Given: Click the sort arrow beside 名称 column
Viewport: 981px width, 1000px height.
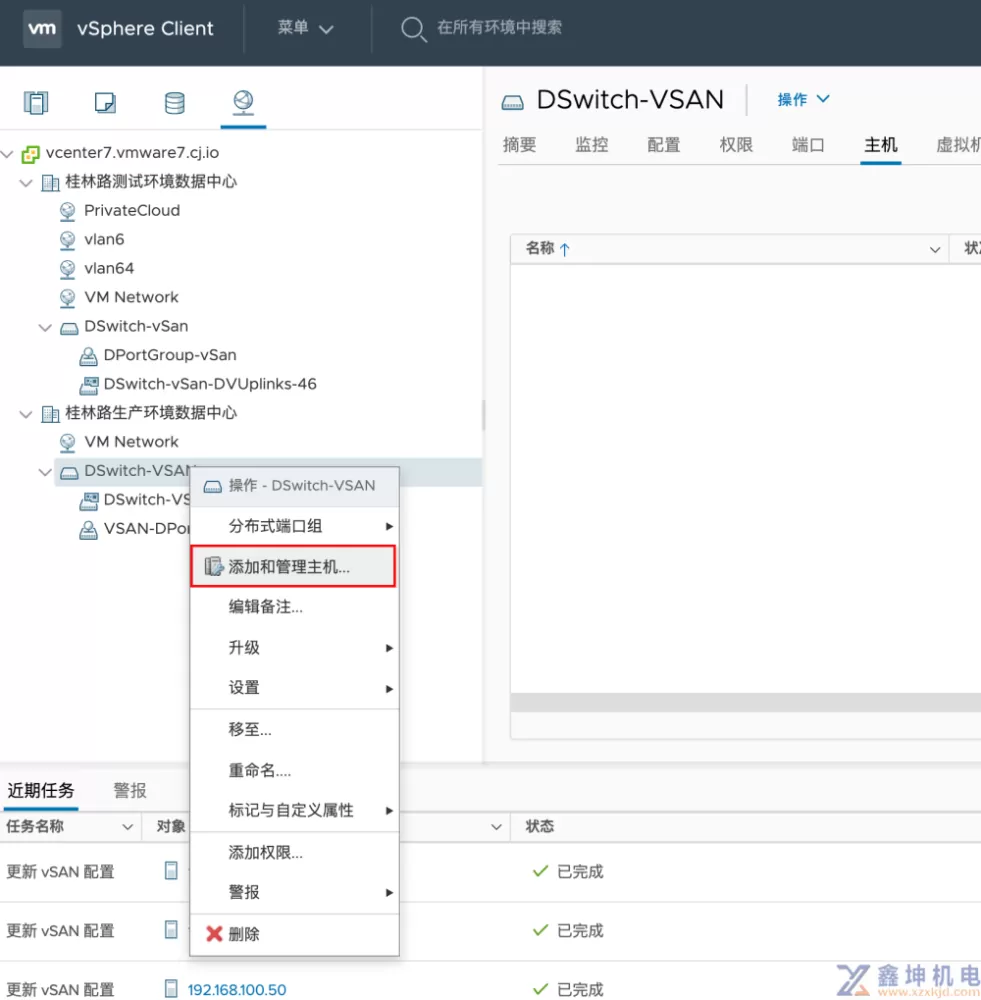Looking at the screenshot, I should point(564,249).
